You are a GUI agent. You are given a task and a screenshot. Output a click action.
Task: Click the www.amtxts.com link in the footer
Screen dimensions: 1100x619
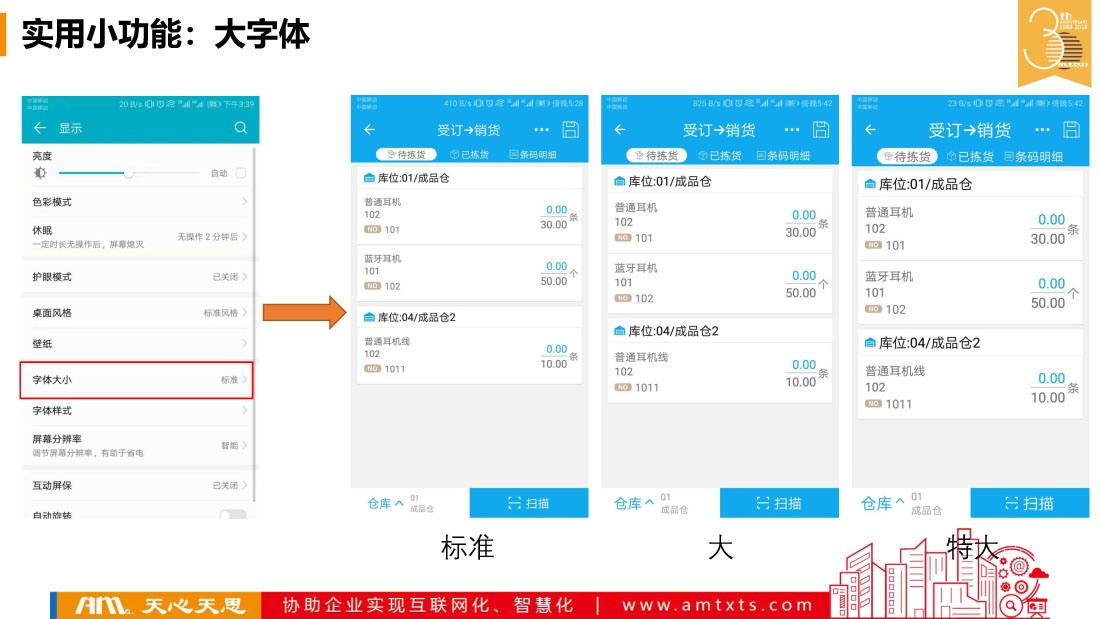pos(718,605)
